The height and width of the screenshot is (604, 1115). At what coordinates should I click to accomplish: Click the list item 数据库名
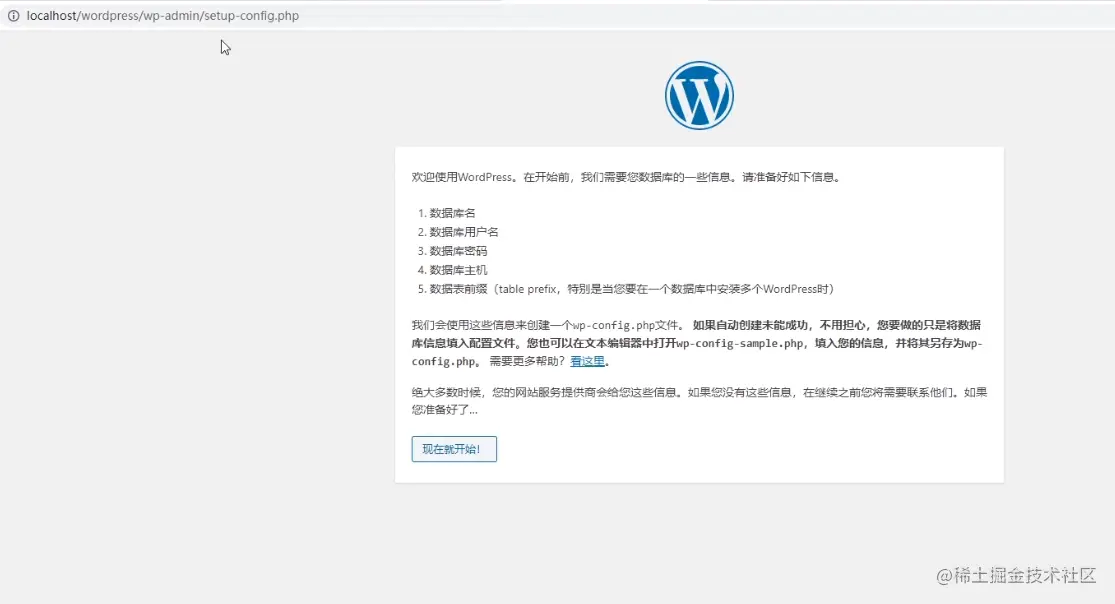pos(452,213)
